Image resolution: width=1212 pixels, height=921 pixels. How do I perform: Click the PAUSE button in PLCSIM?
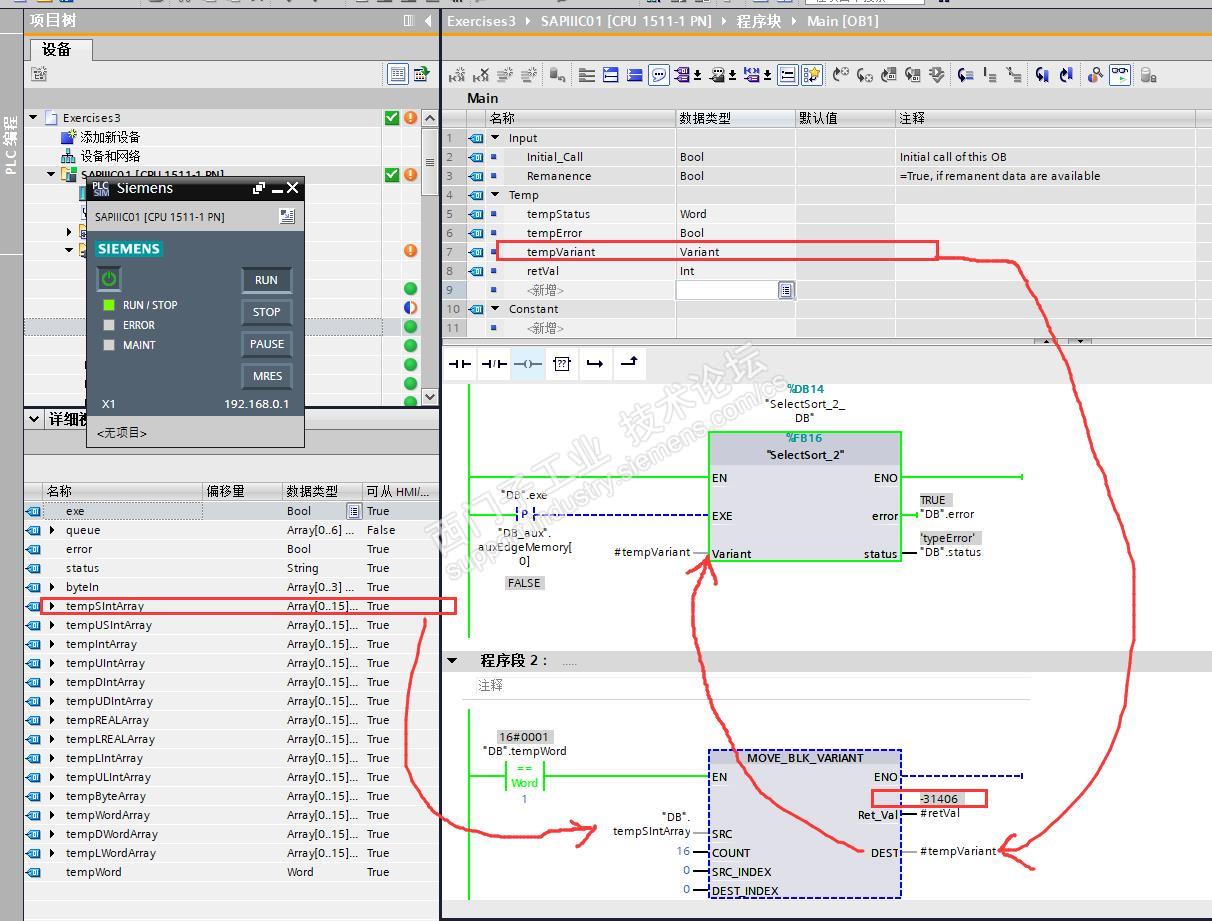click(x=266, y=344)
